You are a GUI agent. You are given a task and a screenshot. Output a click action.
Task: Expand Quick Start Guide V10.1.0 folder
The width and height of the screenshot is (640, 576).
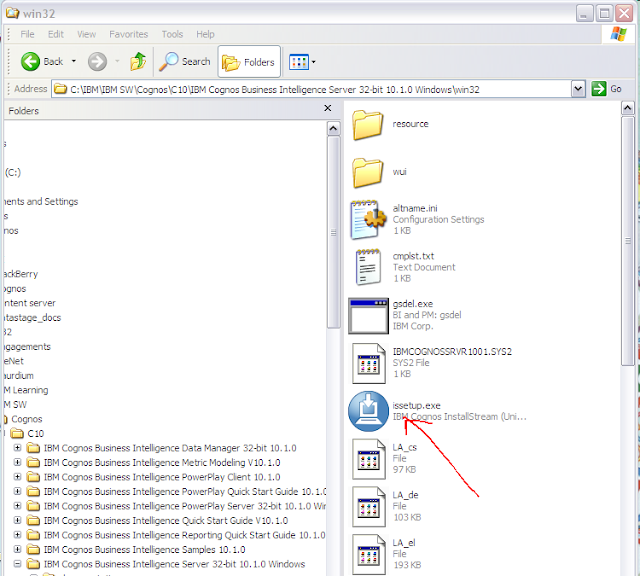tap(17, 520)
